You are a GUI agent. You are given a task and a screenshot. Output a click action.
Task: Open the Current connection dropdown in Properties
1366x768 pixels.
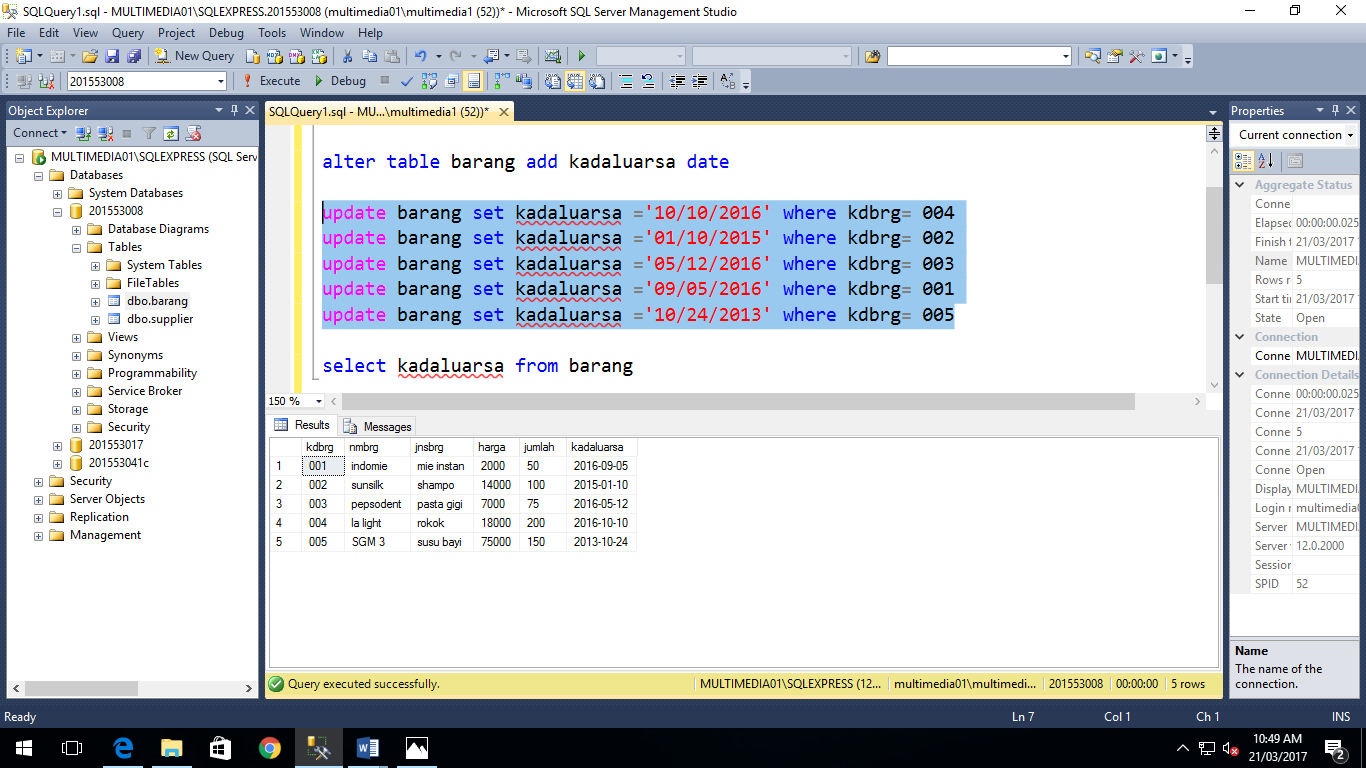point(1350,135)
